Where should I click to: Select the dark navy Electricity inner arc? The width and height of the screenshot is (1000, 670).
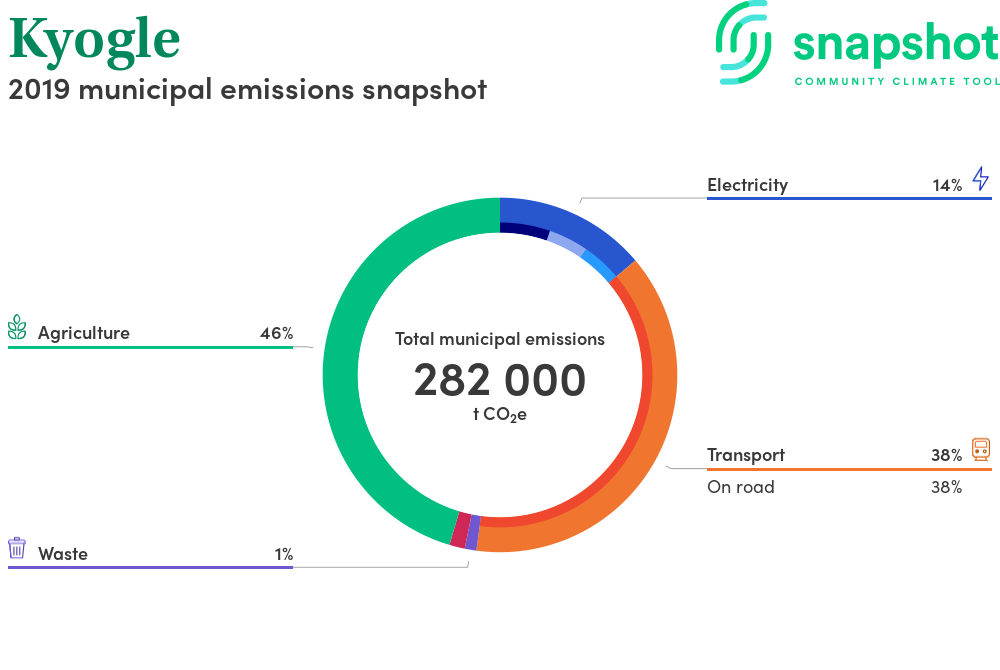(x=524, y=230)
